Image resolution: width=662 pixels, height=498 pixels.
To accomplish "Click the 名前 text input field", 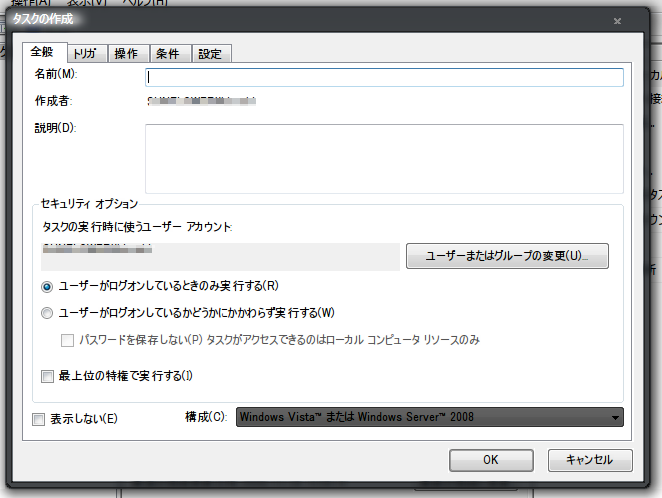I will (384, 77).
